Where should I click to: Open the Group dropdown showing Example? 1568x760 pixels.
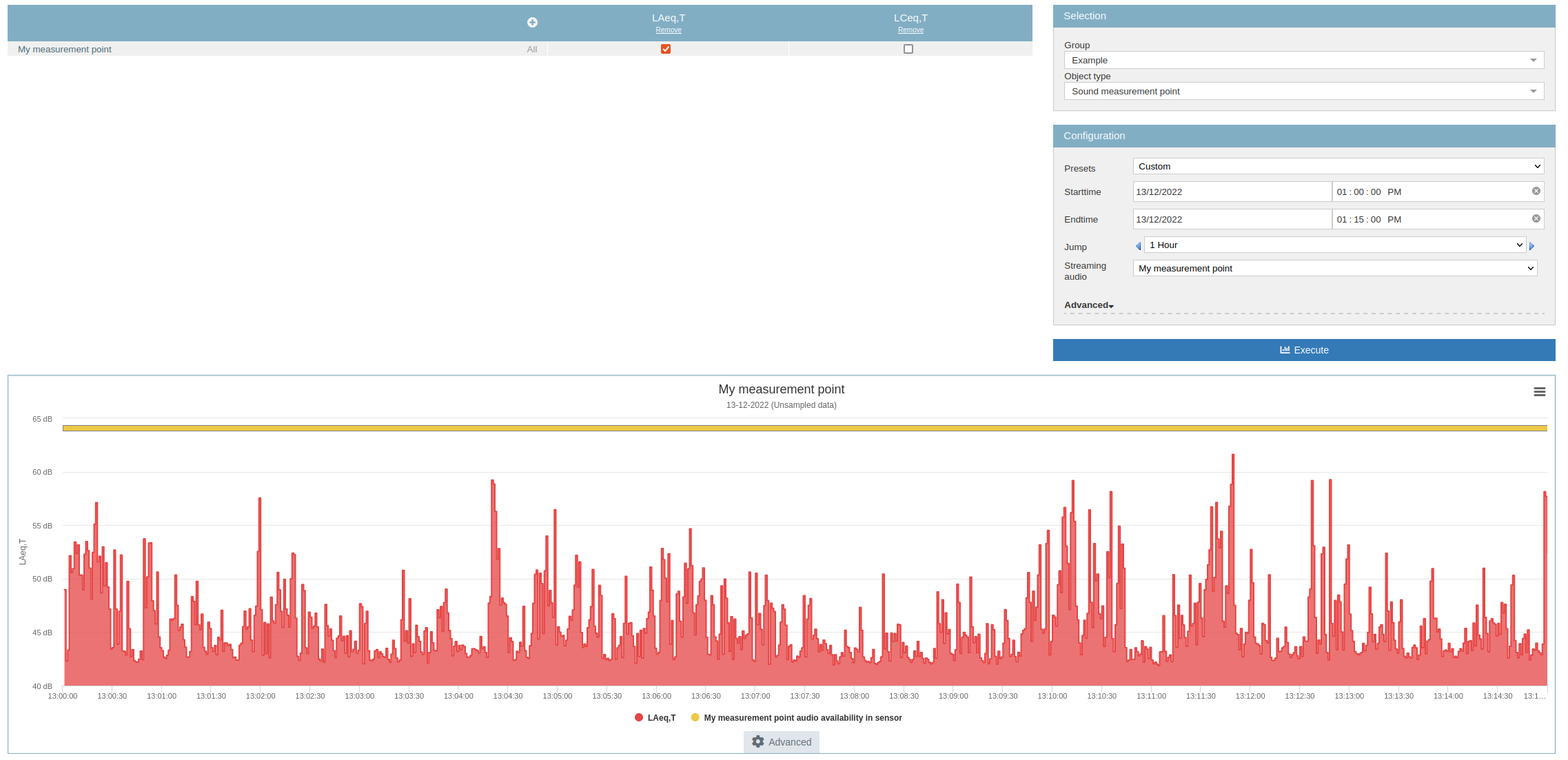coord(1303,60)
